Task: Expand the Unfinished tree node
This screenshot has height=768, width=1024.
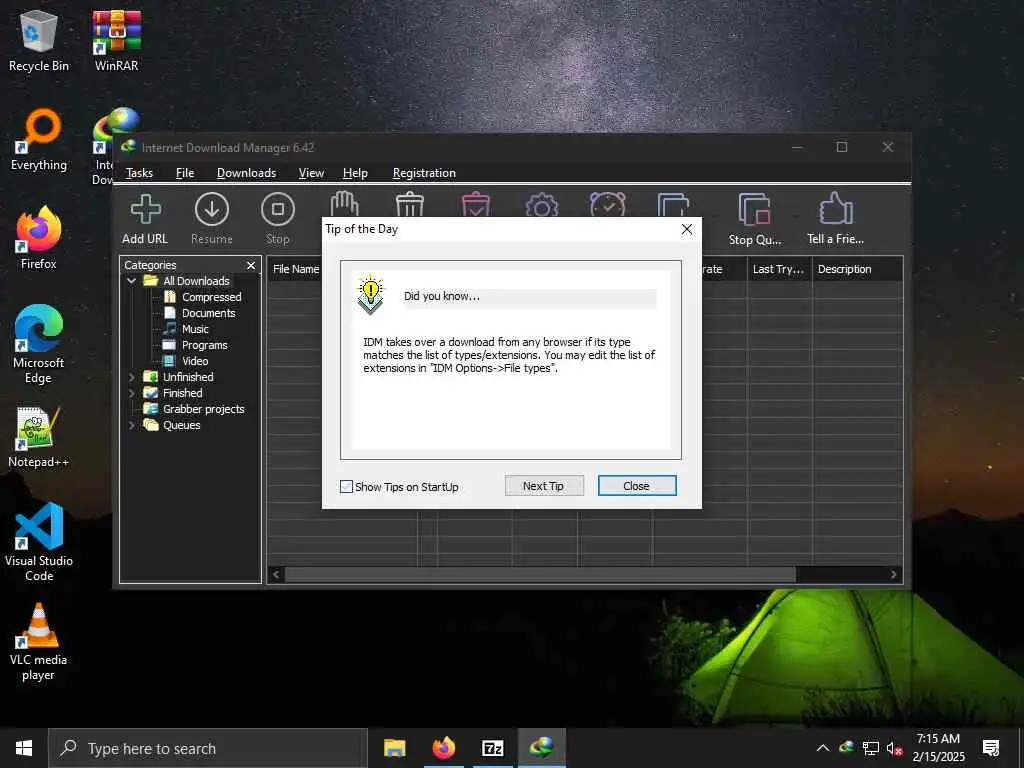Action: point(132,377)
